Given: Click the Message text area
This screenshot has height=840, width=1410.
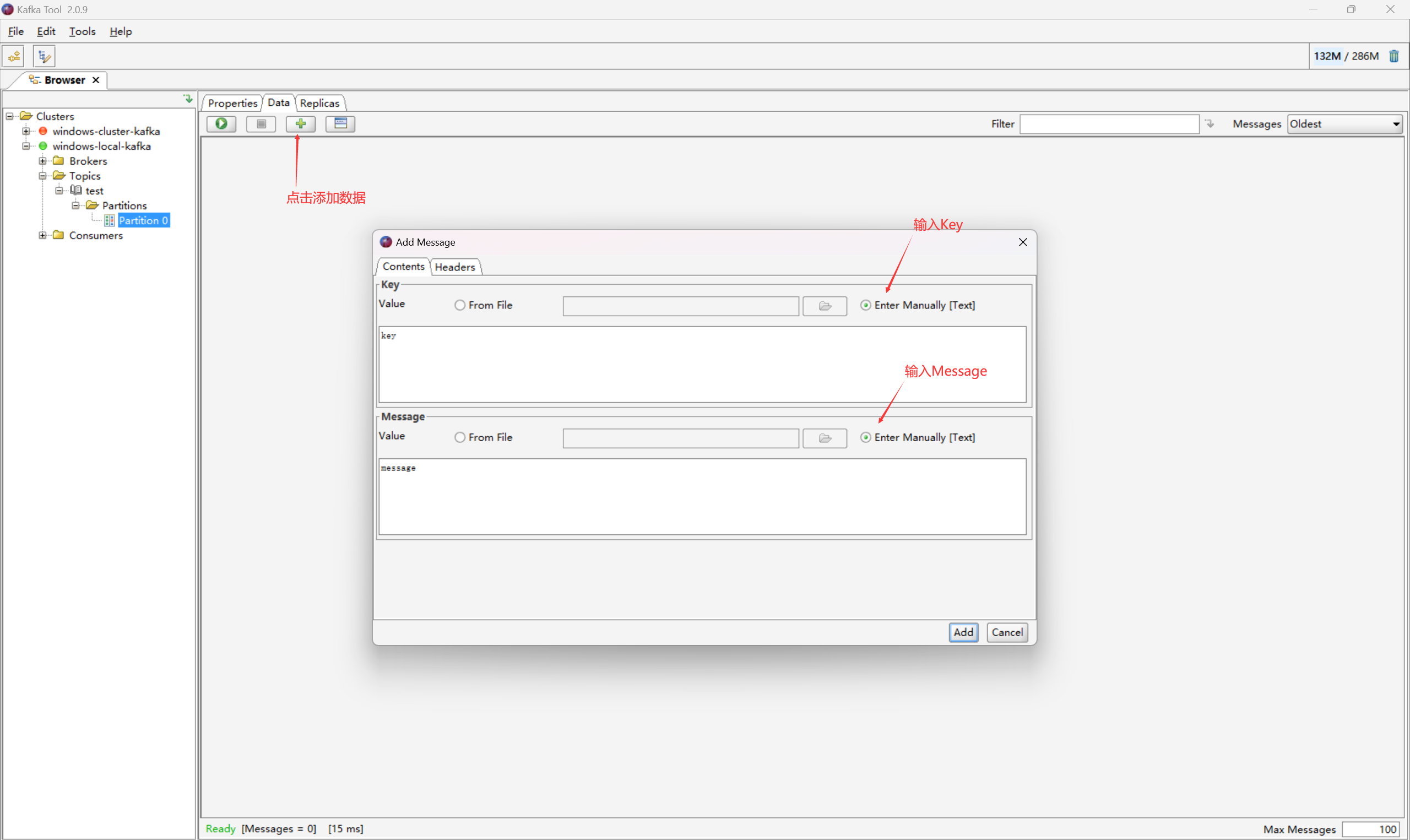Looking at the screenshot, I should (x=702, y=497).
